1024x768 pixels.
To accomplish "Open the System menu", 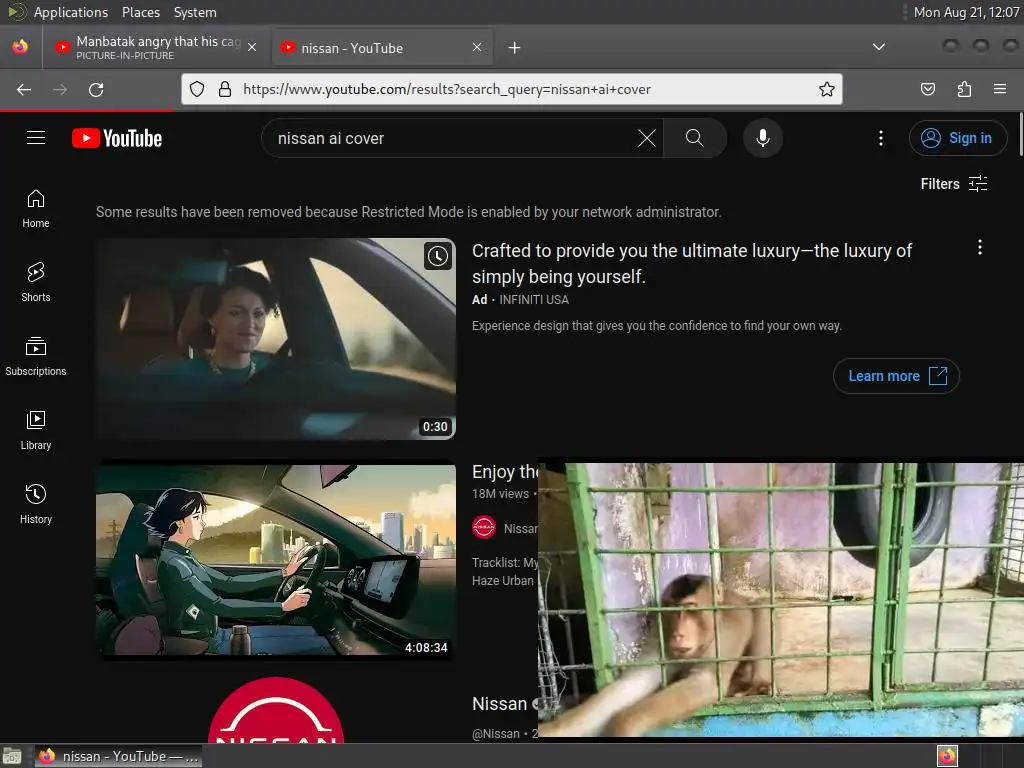I will tap(195, 12).
